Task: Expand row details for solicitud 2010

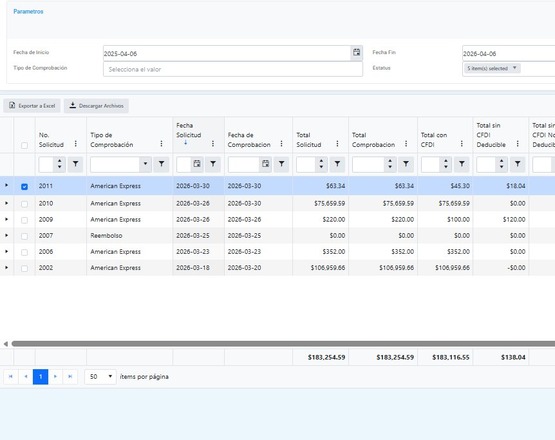Action: point(6,203)
